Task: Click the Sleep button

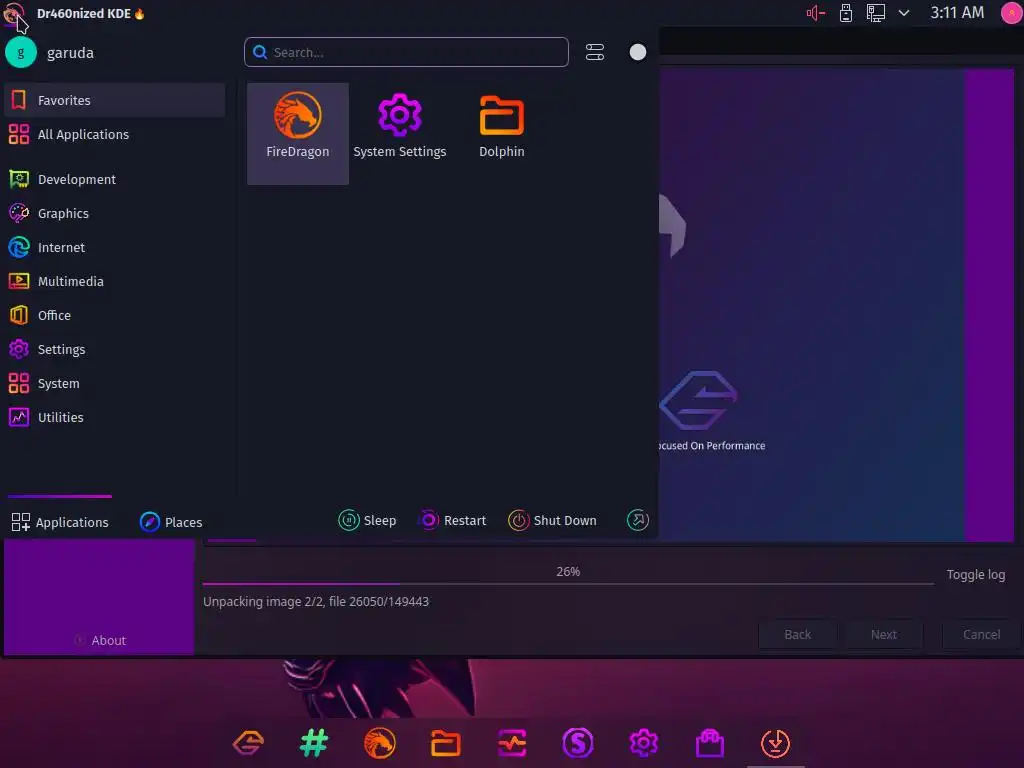Action: pyautogui.click(x=367, y=520)
